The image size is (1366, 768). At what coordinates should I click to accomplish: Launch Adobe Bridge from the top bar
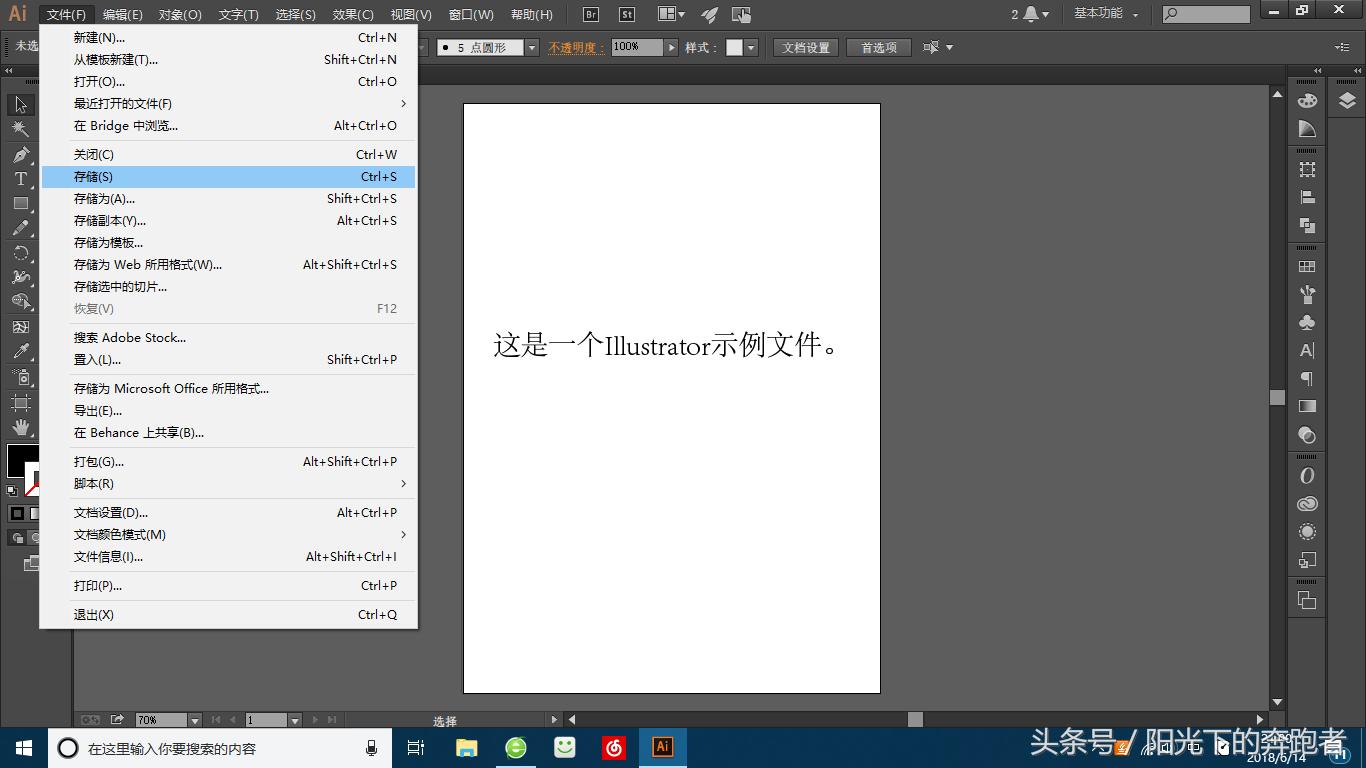tap(589, 14)
